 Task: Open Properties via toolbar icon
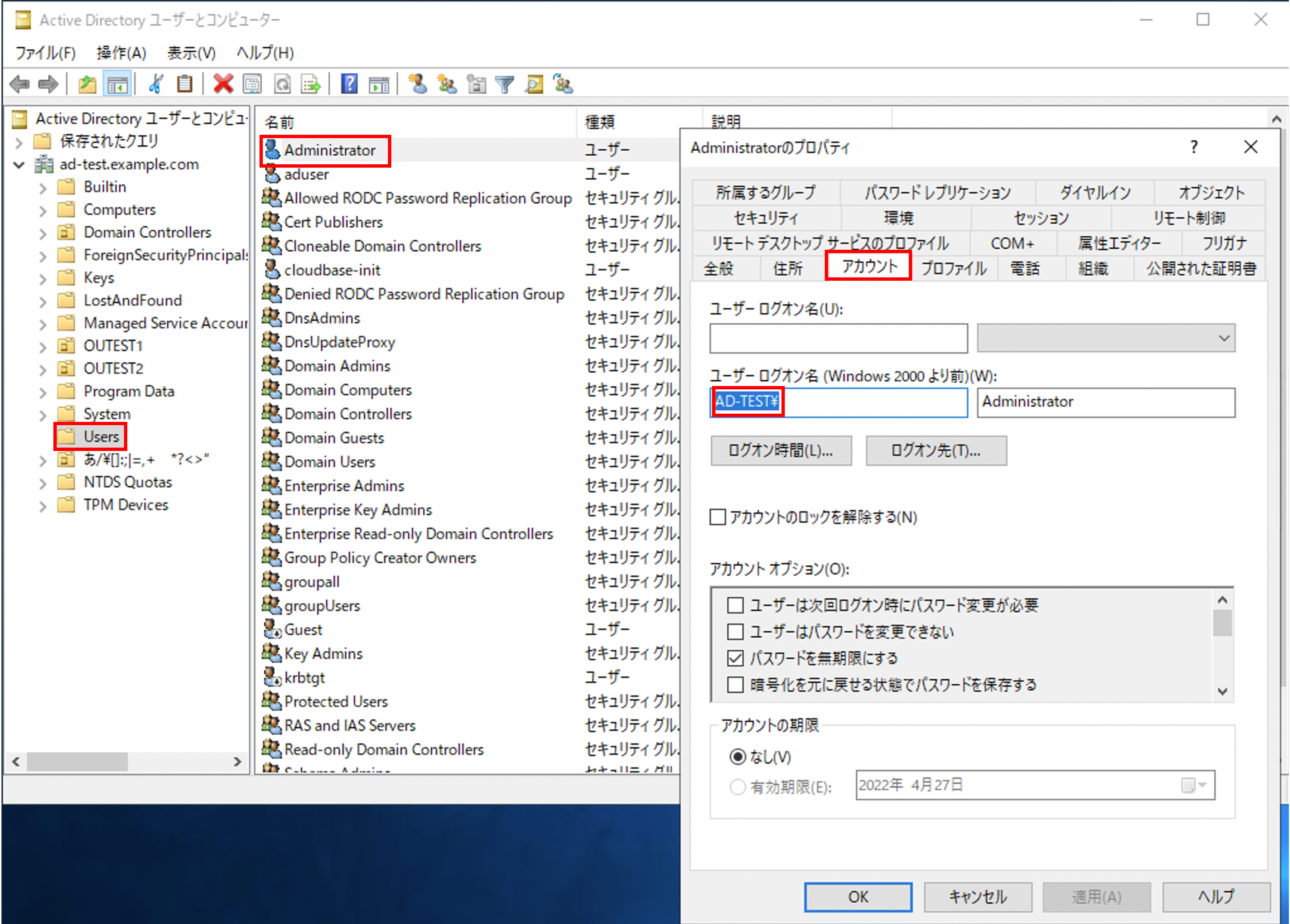[252, 84]
